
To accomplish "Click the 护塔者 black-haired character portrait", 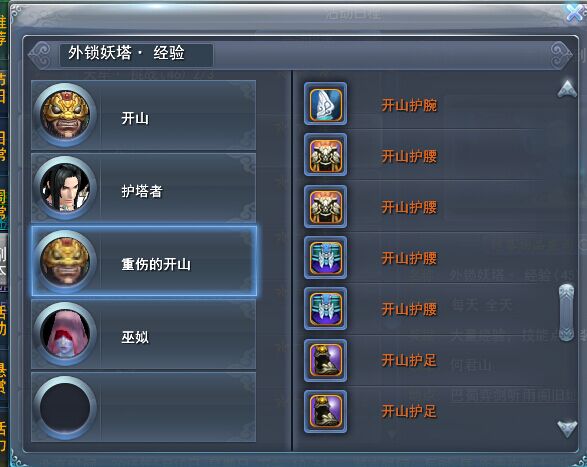I will pyautogui.click(x=65, y=188).
